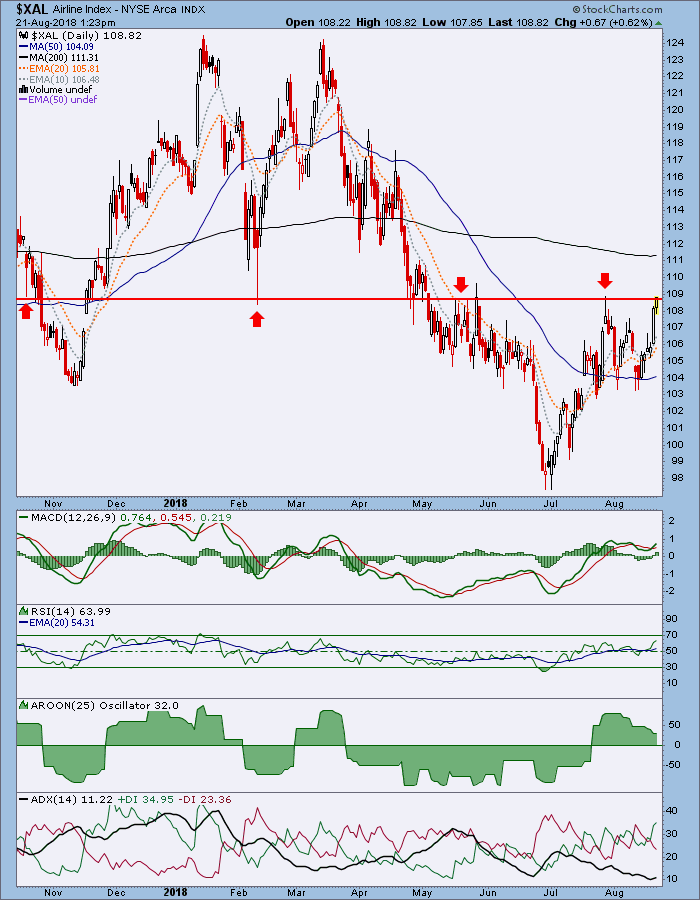Image resolution: width=700 pixels, height=900 pixels.
Task: Click the dark blue MA(50) legend line swatch
Action: [x=23, y=46]
